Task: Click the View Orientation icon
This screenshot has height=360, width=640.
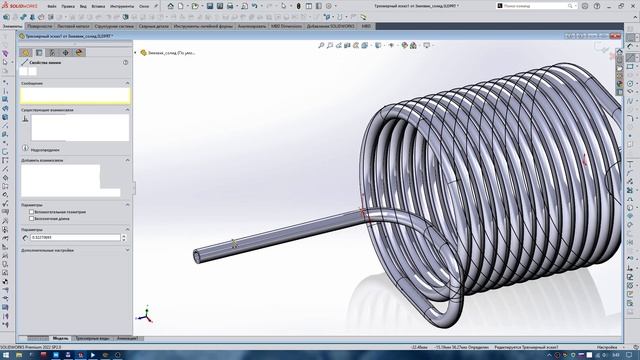Action: pyautogui.click(x=364, y=45)
